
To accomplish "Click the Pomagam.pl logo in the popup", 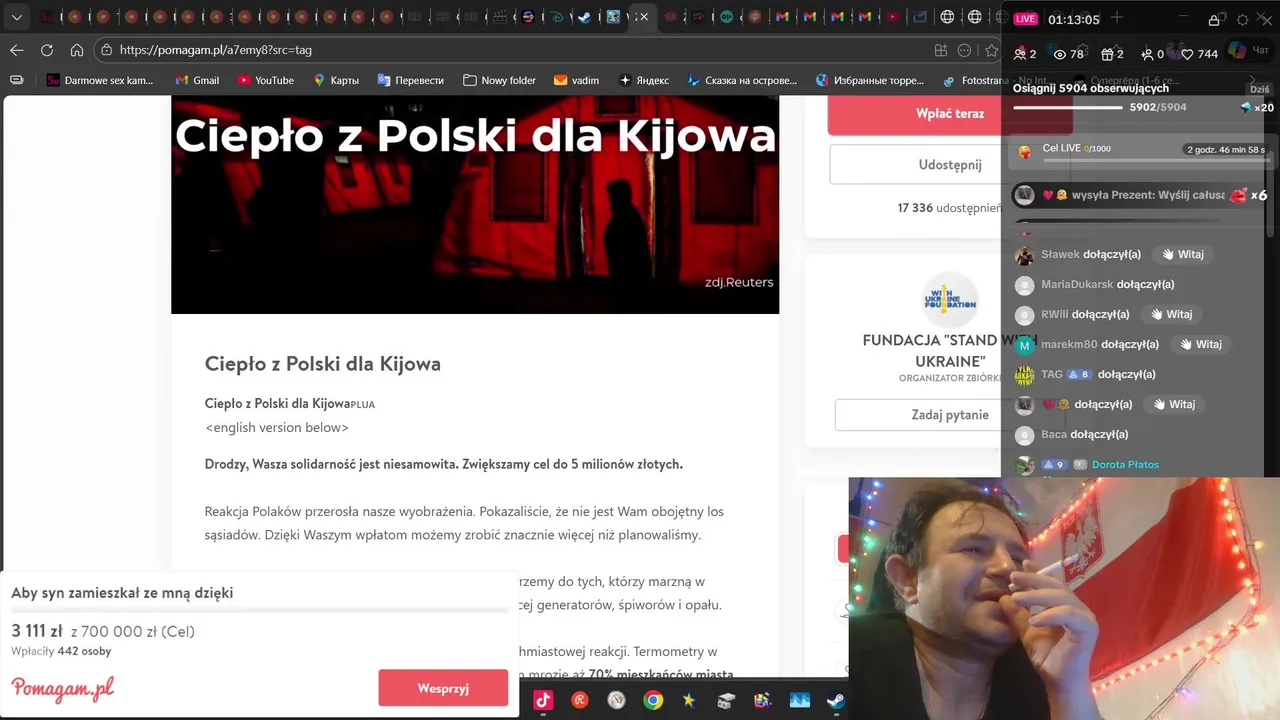I will point(62,688).
